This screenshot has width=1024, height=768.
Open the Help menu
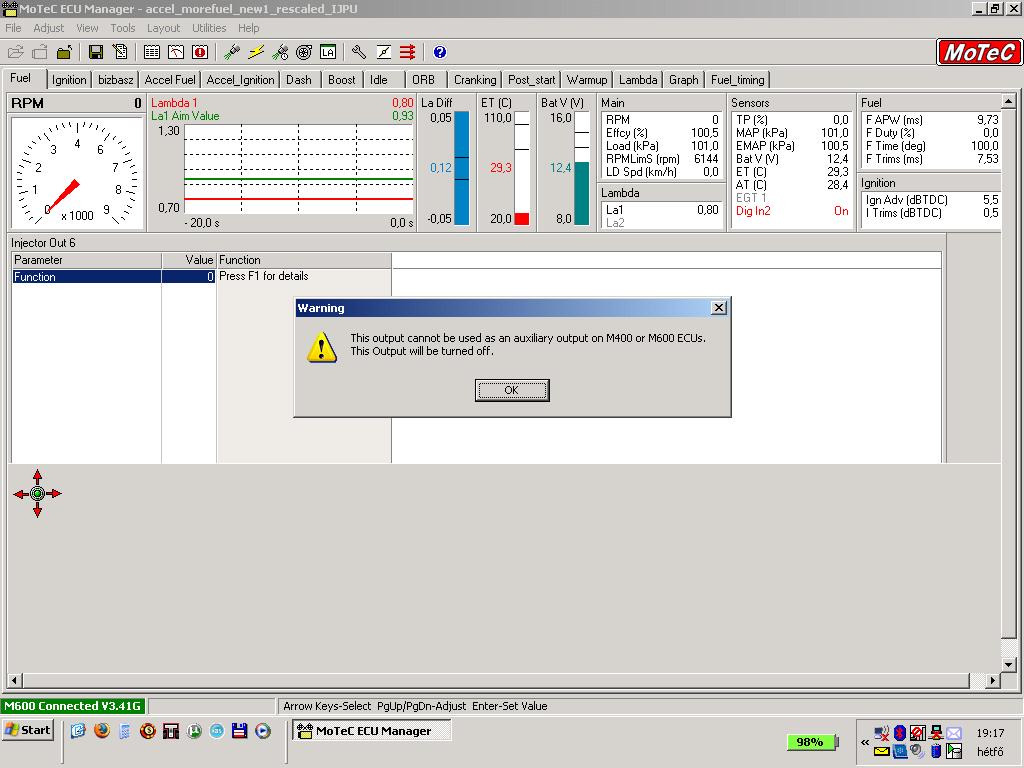[248, 28]
